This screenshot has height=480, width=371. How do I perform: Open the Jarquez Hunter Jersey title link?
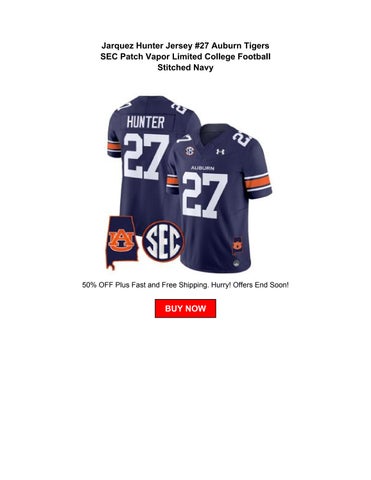point(185,56)
